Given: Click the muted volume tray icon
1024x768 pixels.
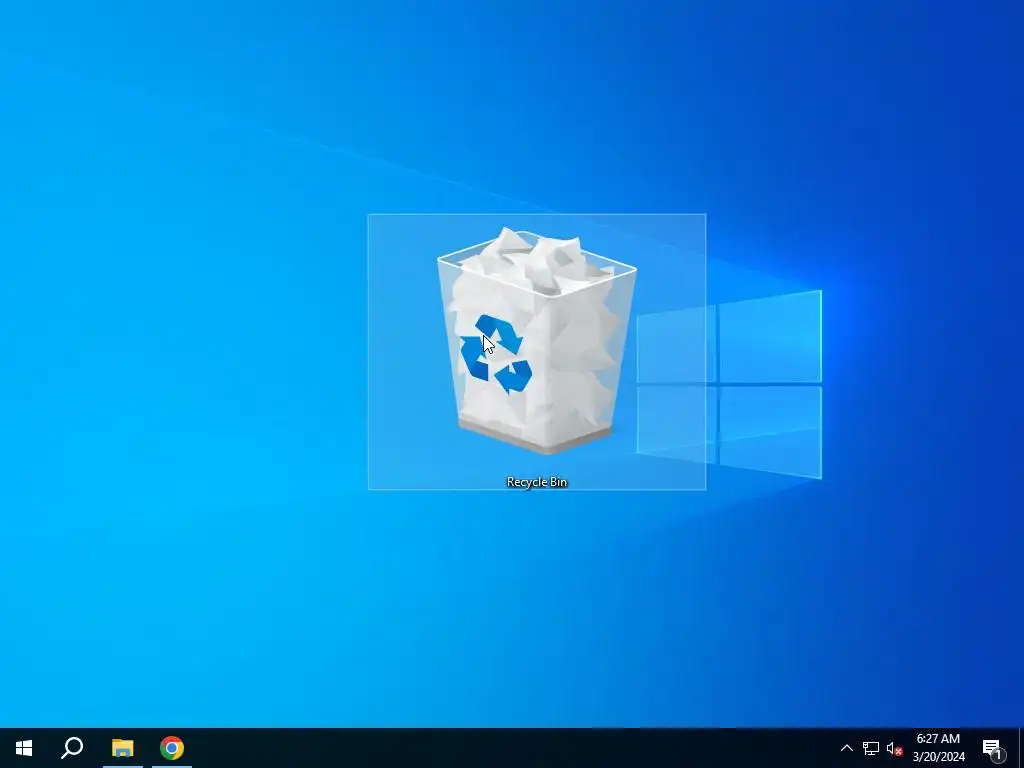Looking at the screenshot, I should [x=894, y=748].
